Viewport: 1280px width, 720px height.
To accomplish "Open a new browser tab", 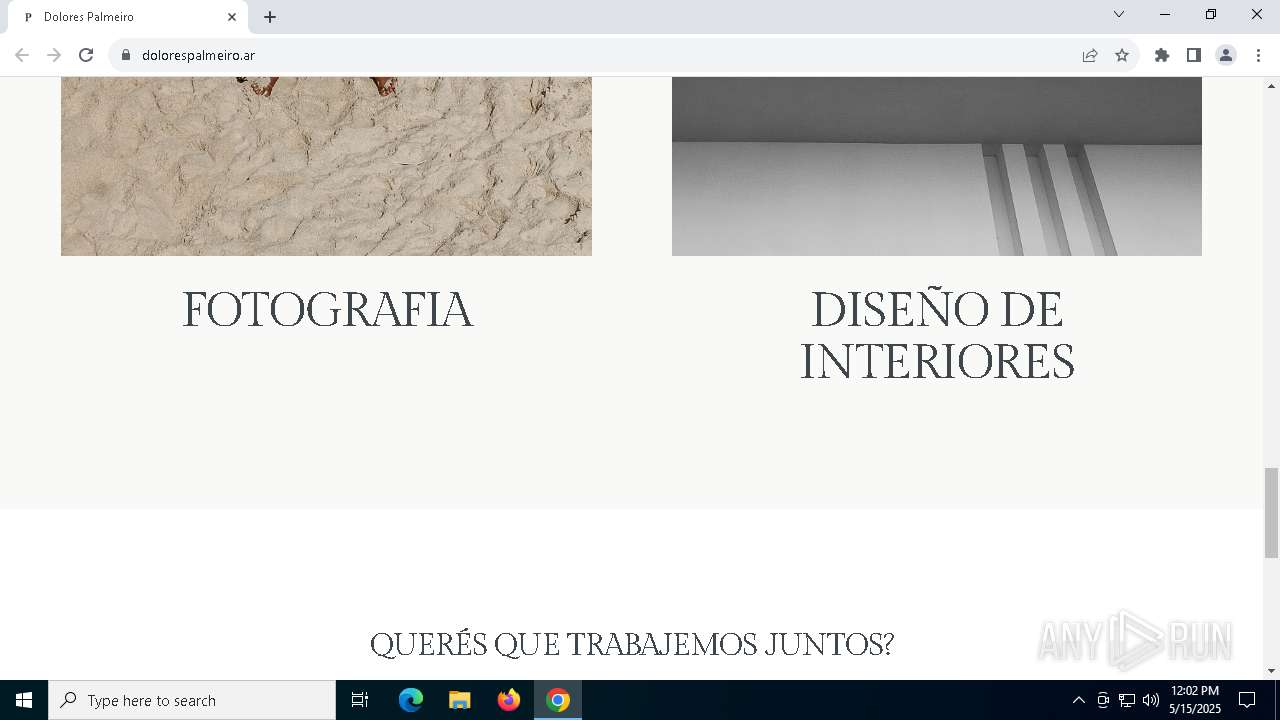I will tap(270, 17).
